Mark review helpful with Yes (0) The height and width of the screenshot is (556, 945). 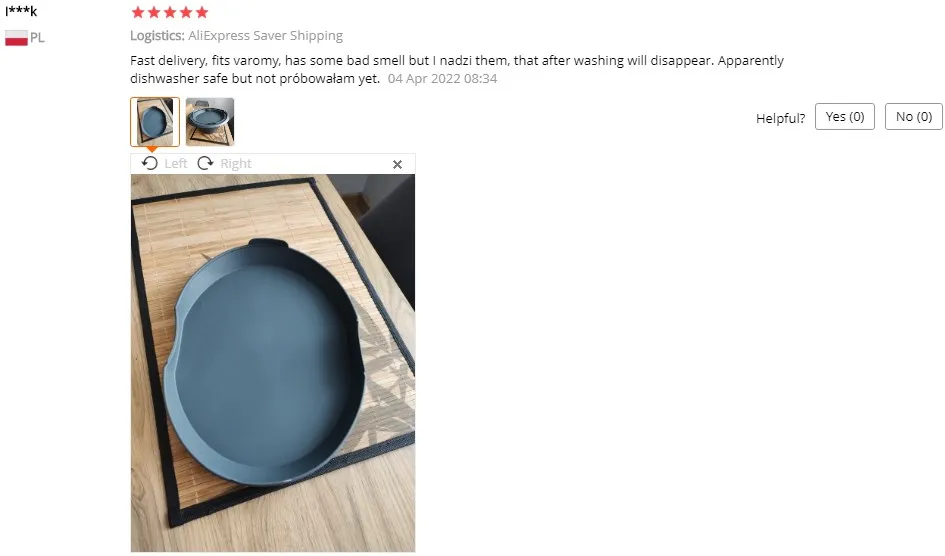[x=844, y=116]
